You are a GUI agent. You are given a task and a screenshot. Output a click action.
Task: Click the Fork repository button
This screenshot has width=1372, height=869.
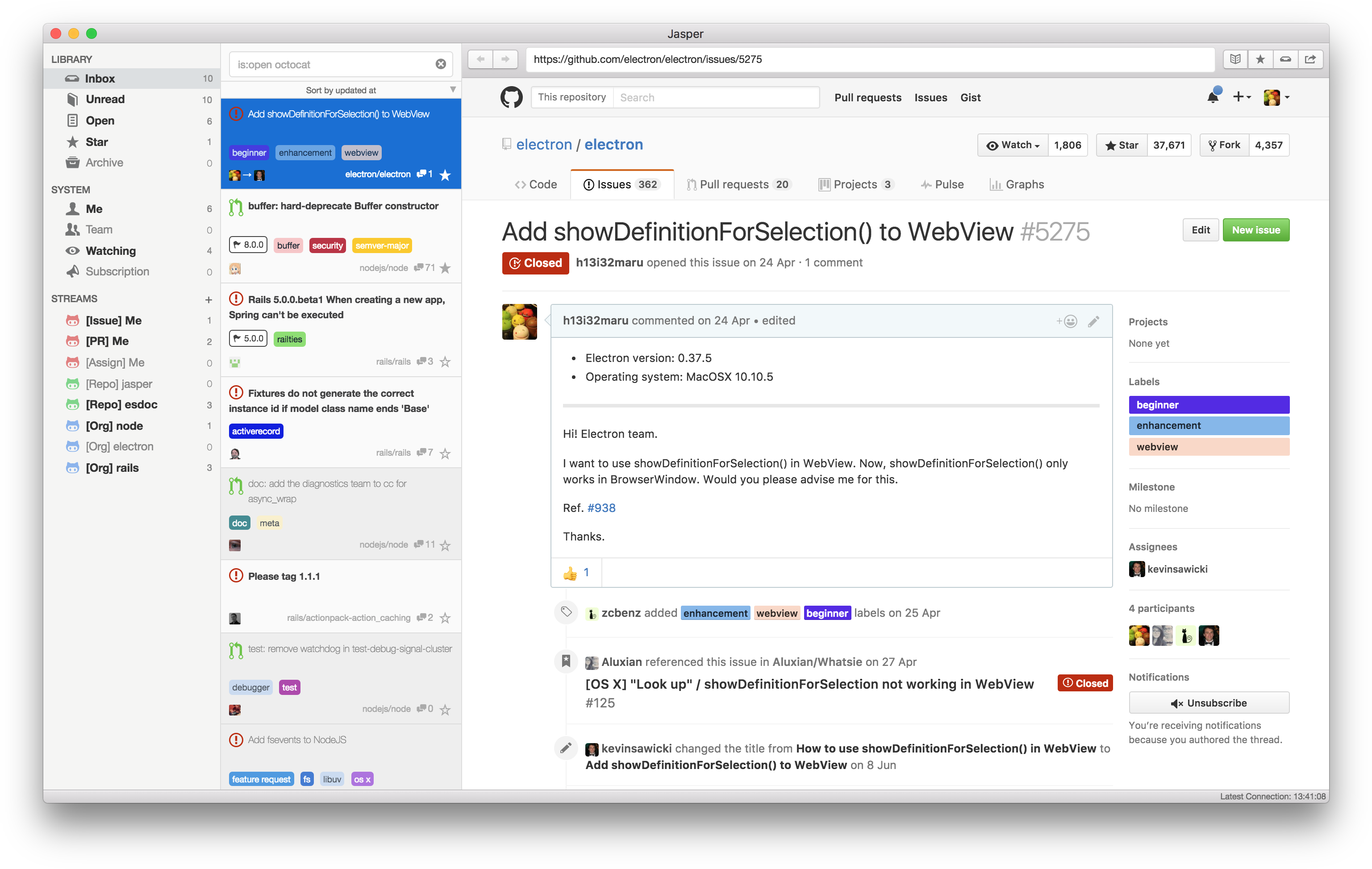pos(1224,145)
